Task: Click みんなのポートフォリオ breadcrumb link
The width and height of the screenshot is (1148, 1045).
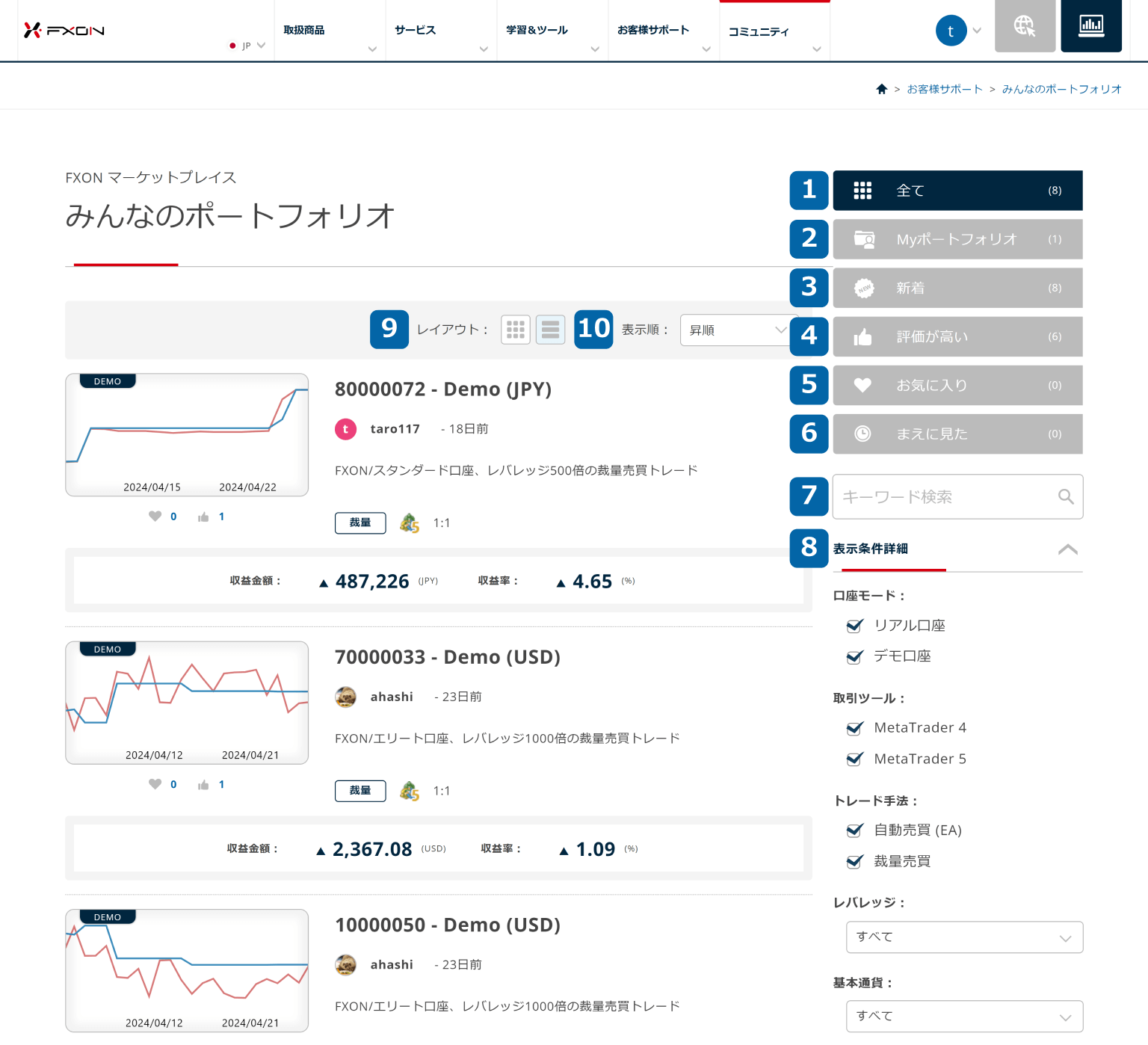Action: pos(1061,89)
